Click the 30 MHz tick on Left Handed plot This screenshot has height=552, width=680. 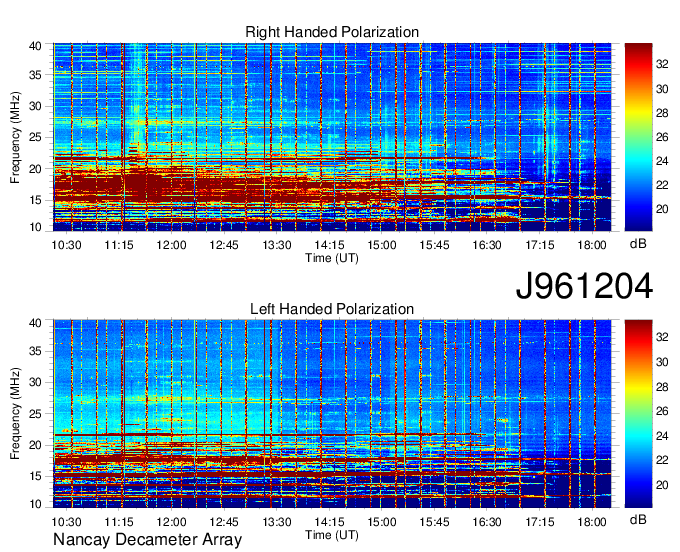[36, 383]
